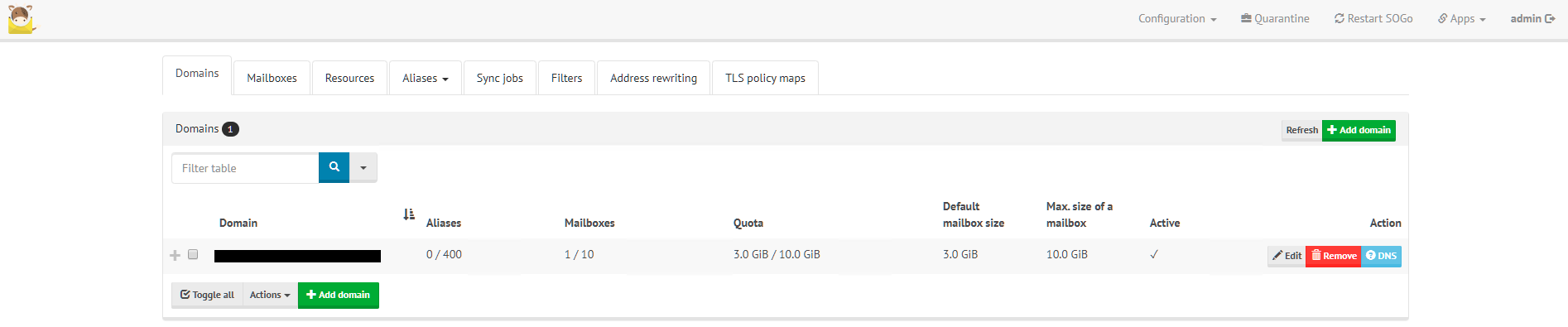The width and height of the screenshot is (1568, 327).
Task: Open DNS info for the domain
Action: click(1381, 256)
